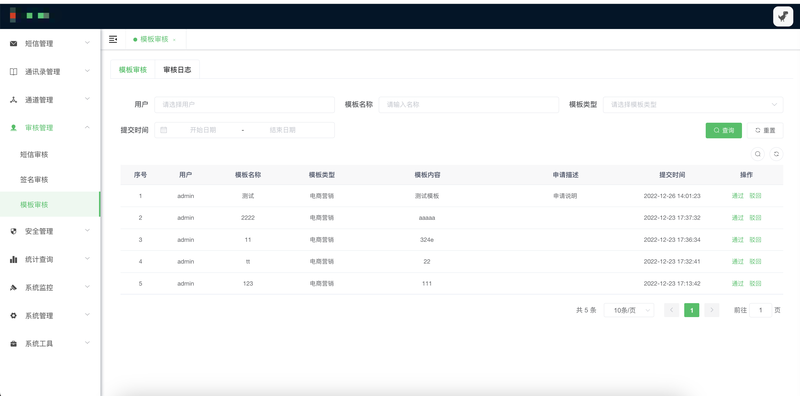The image size is (800, 396).
Task: Expand the 通道管理 menu chevron
Action: [87, 100]
